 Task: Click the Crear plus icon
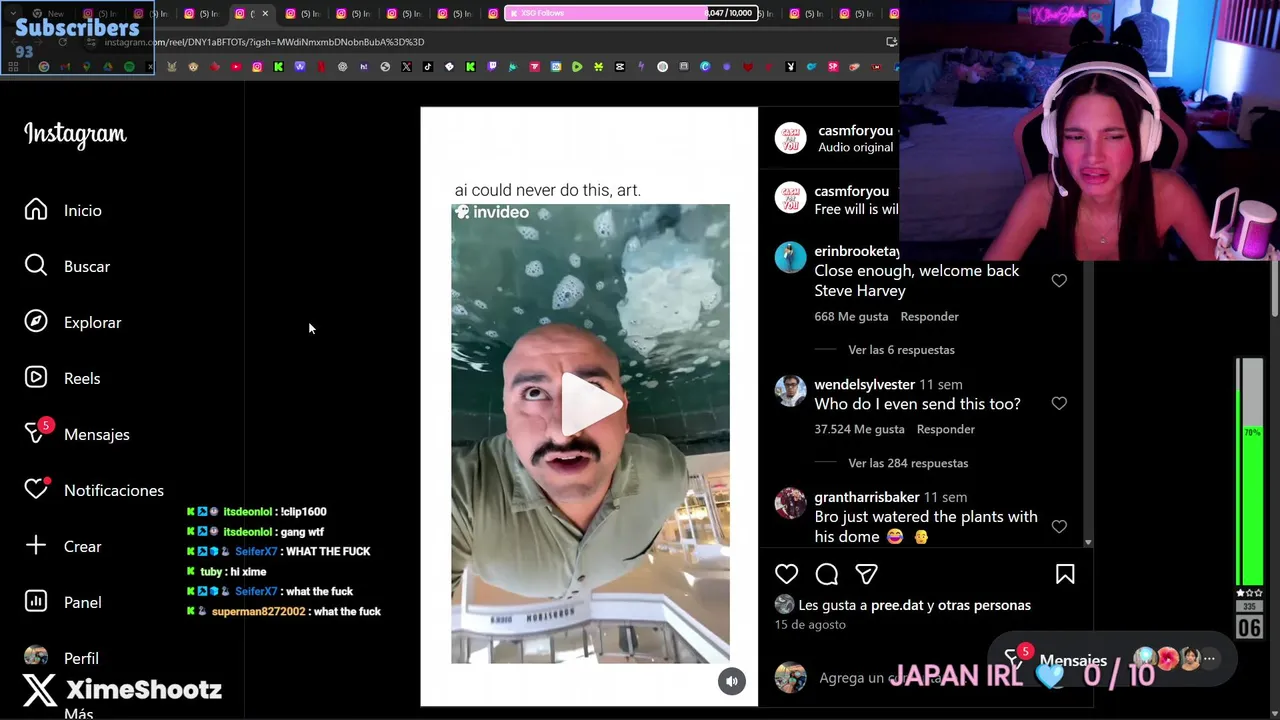pos(36,546)
